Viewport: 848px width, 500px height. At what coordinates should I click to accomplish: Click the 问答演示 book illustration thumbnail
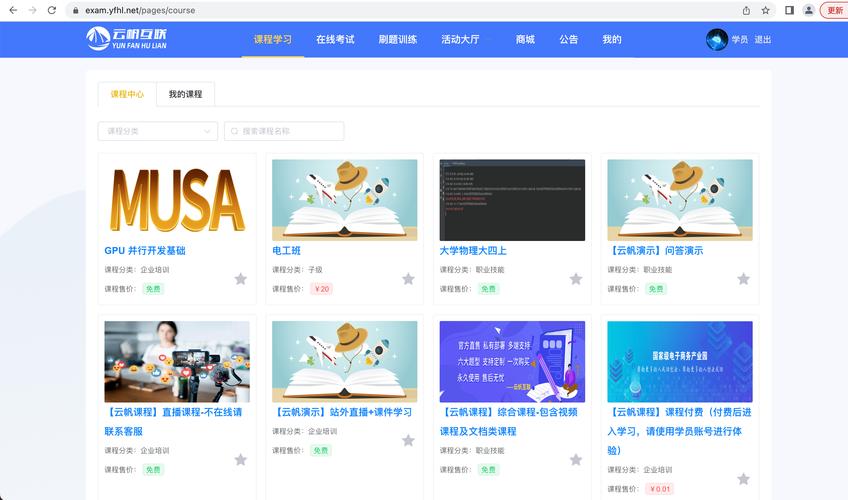[680, 200]
